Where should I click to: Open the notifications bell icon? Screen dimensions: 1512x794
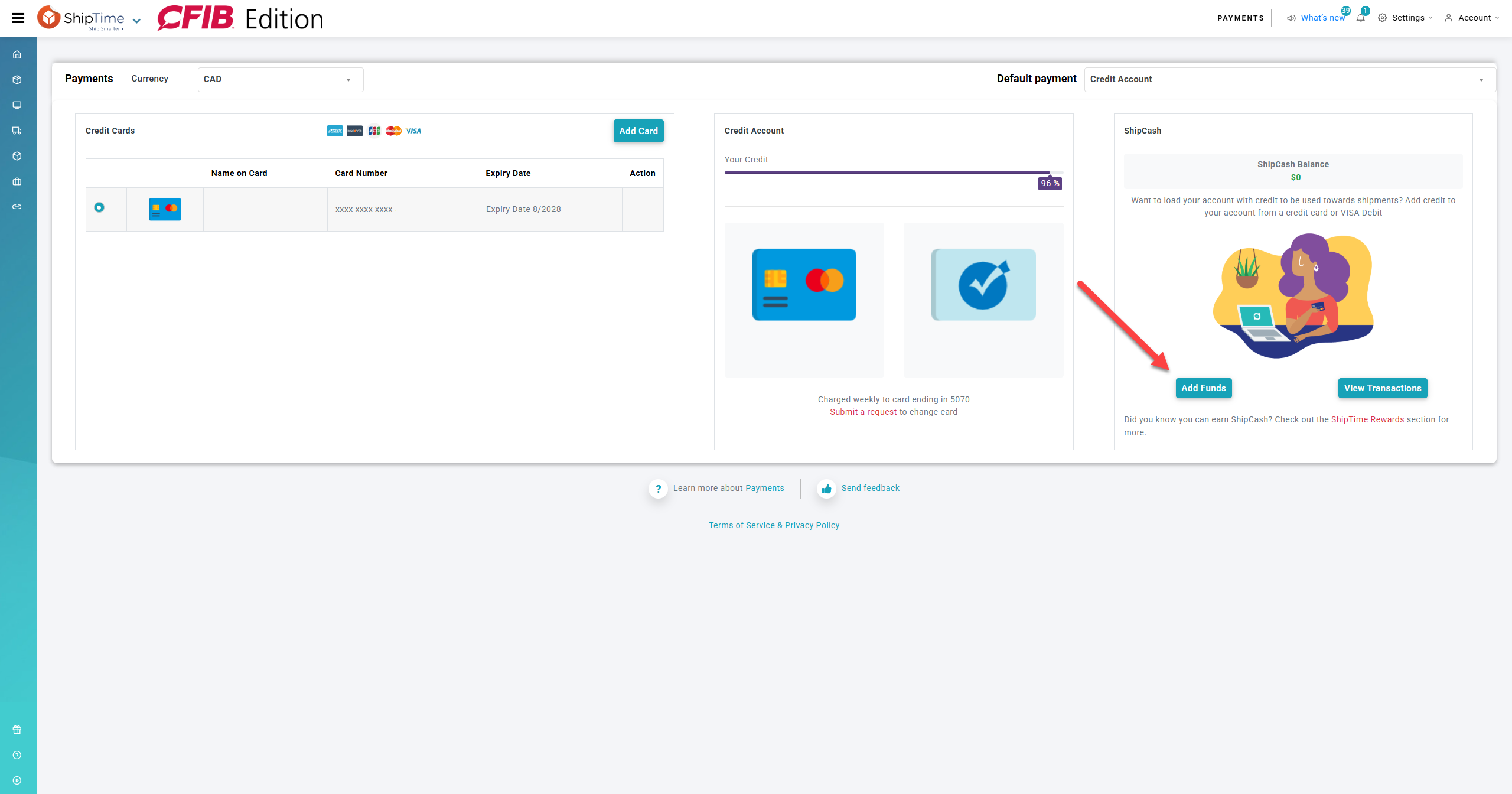1361,18
